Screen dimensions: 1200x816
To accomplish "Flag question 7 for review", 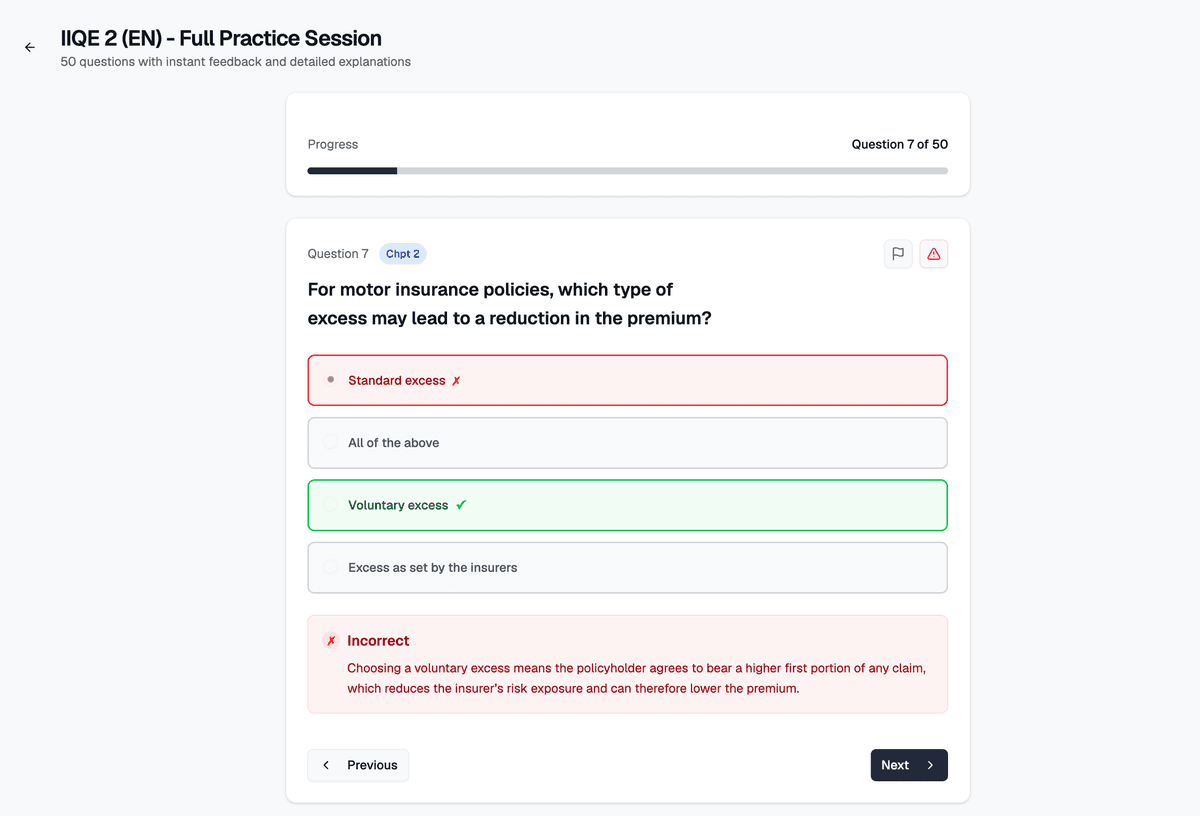I will tap(897, 253).
